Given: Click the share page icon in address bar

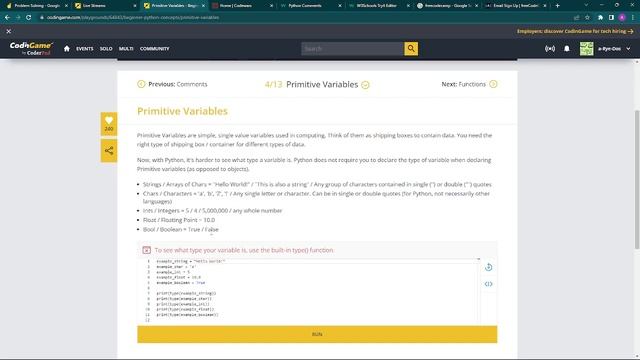Looking at the screenshot, I should coord(576,18).
